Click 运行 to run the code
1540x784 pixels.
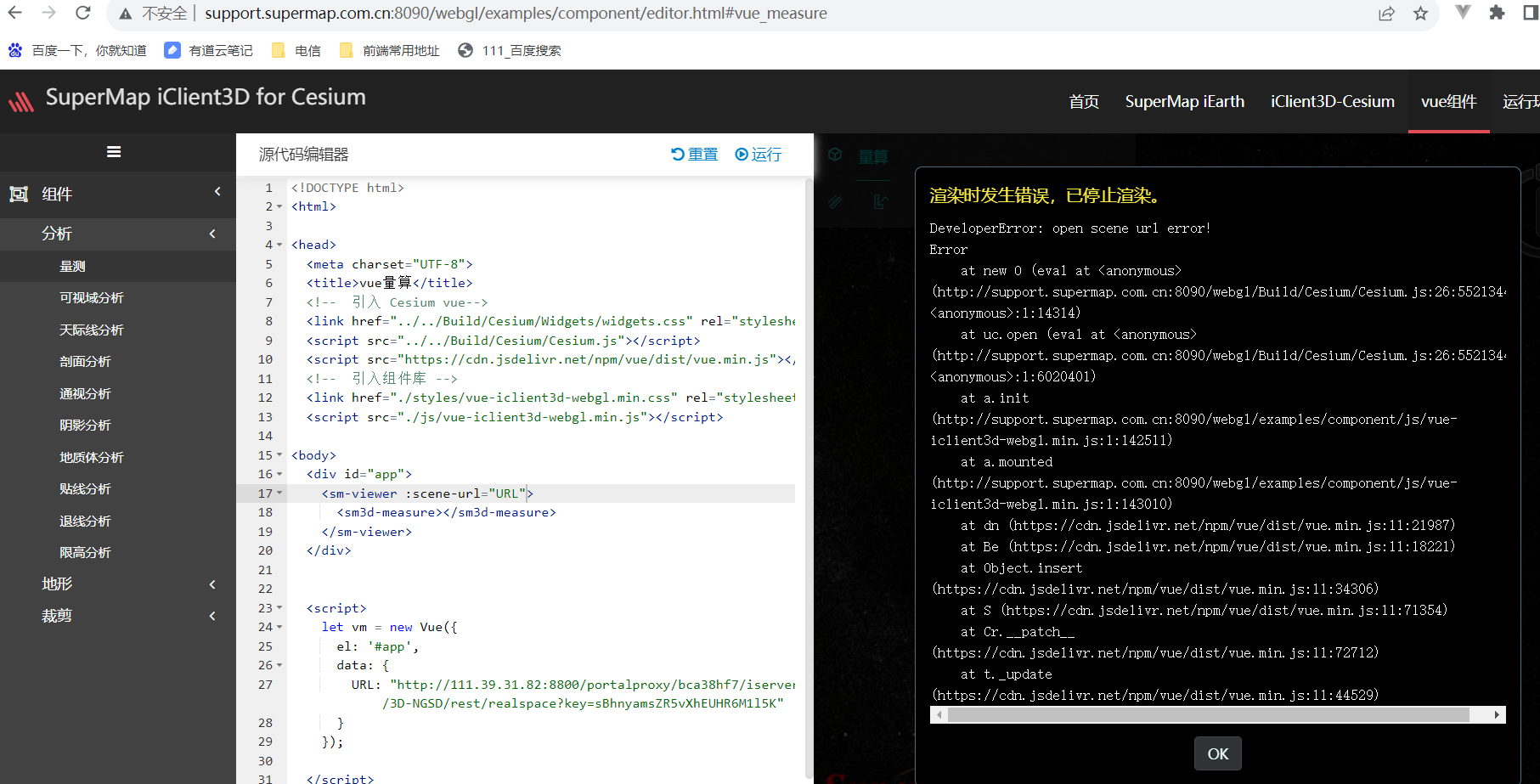click(759, 155)
